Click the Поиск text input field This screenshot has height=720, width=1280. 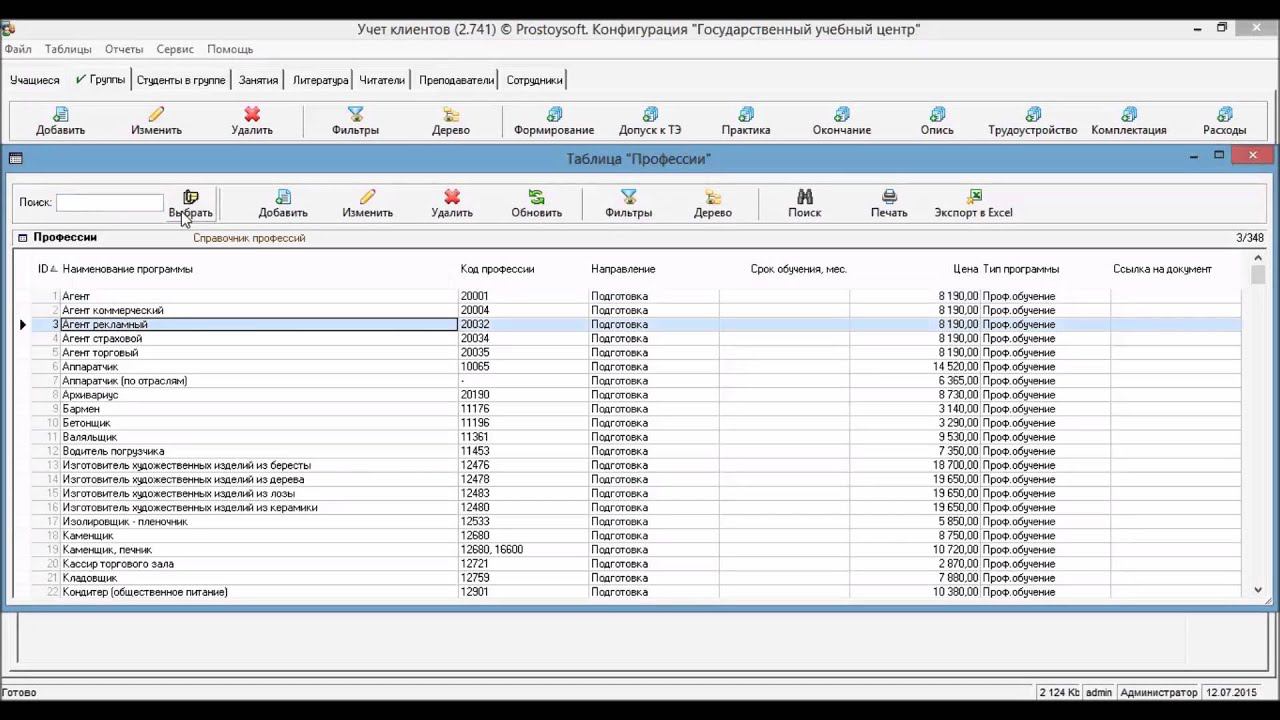click(109, 203)
